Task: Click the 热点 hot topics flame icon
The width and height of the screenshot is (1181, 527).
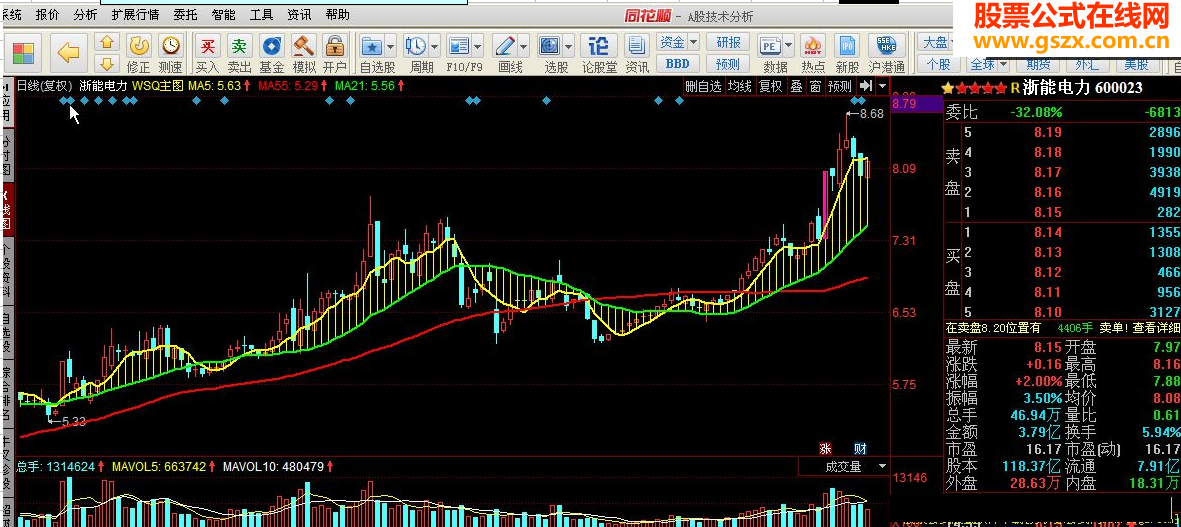Action: click(813, 46)
